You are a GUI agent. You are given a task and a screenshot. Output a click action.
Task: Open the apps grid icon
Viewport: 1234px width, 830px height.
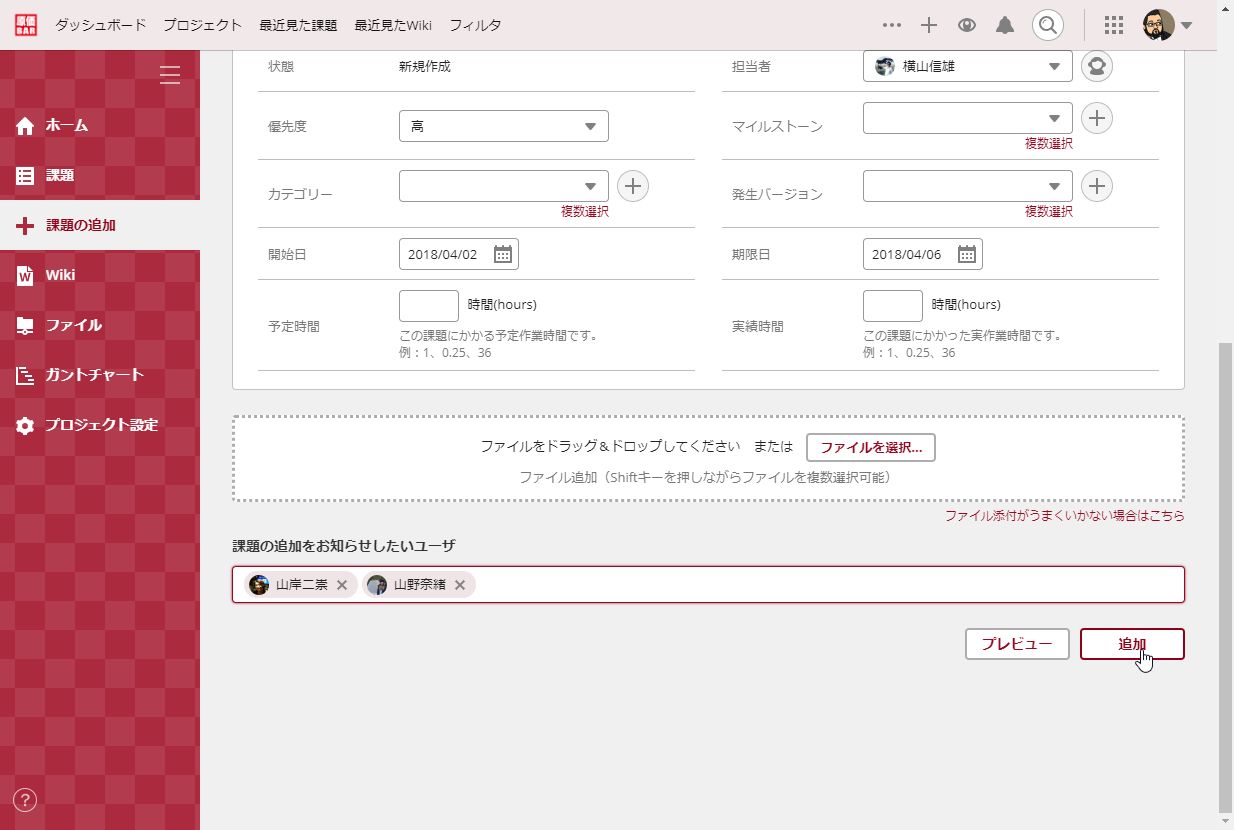pyautogui.click(x=1114, y=25)
